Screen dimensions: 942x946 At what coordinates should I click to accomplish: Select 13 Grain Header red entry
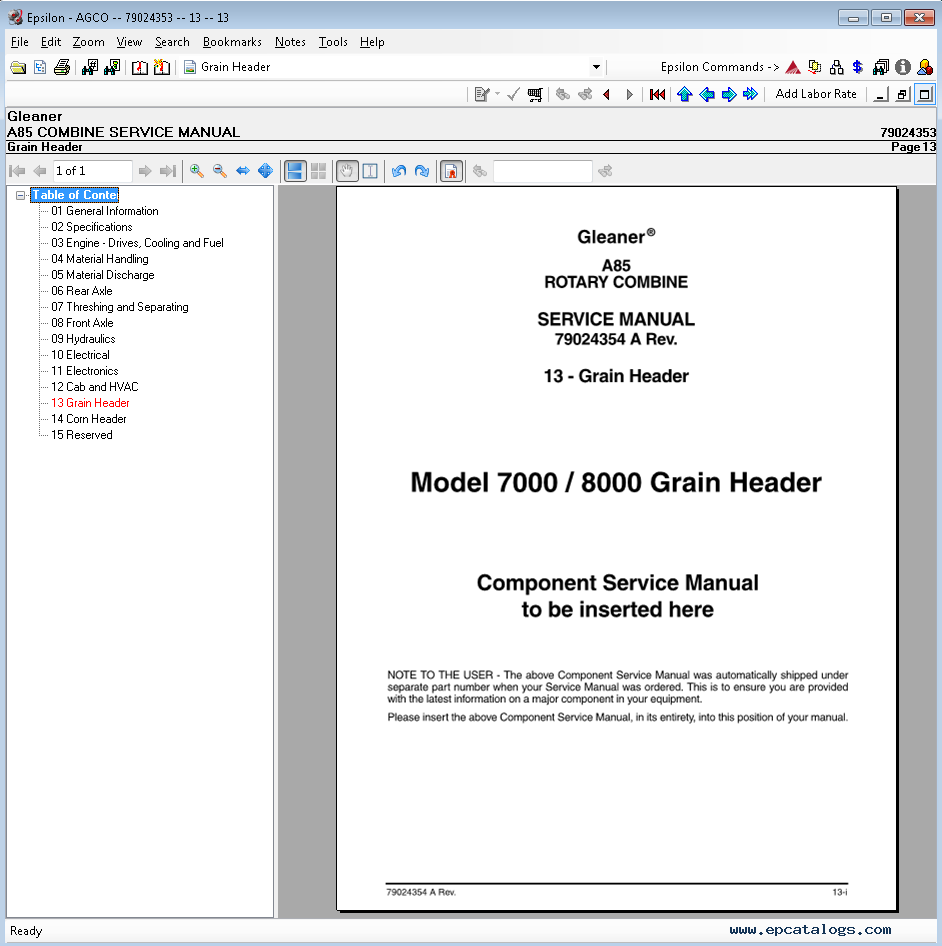[91, 403]
